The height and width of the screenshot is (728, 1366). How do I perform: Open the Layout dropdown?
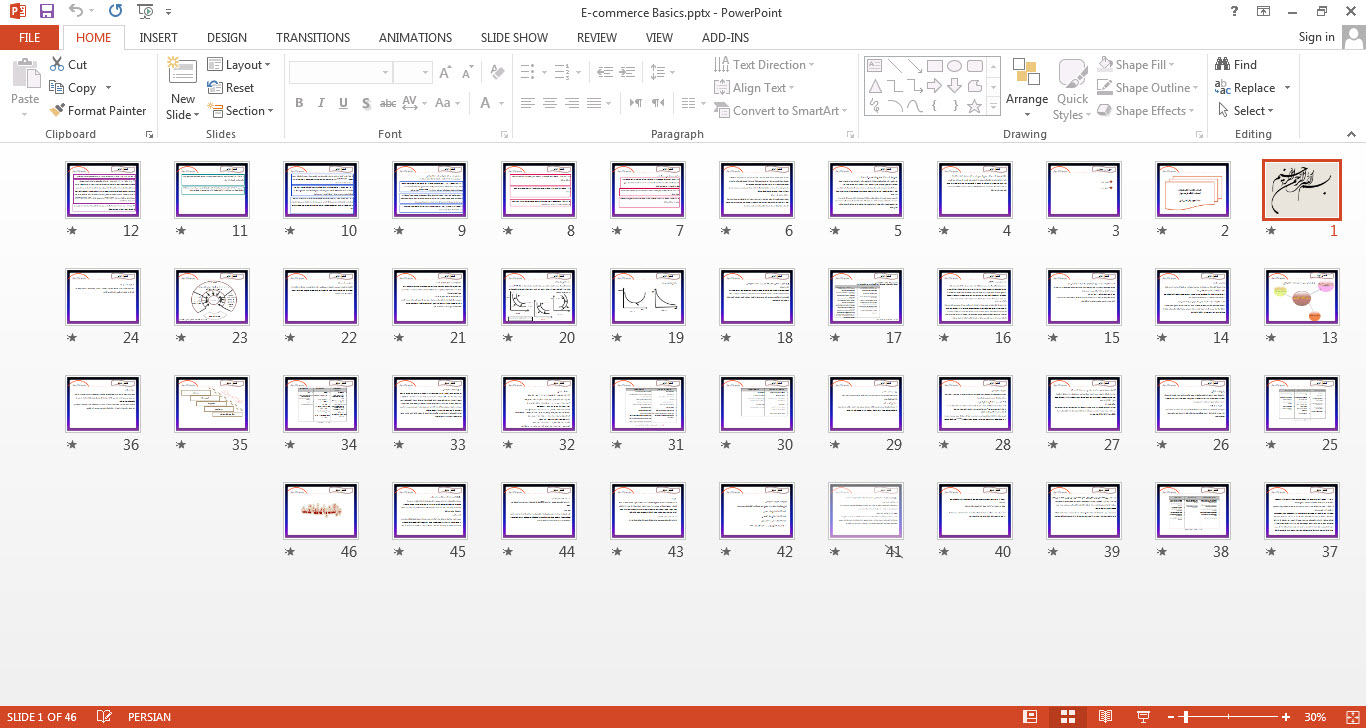[239, 65]
